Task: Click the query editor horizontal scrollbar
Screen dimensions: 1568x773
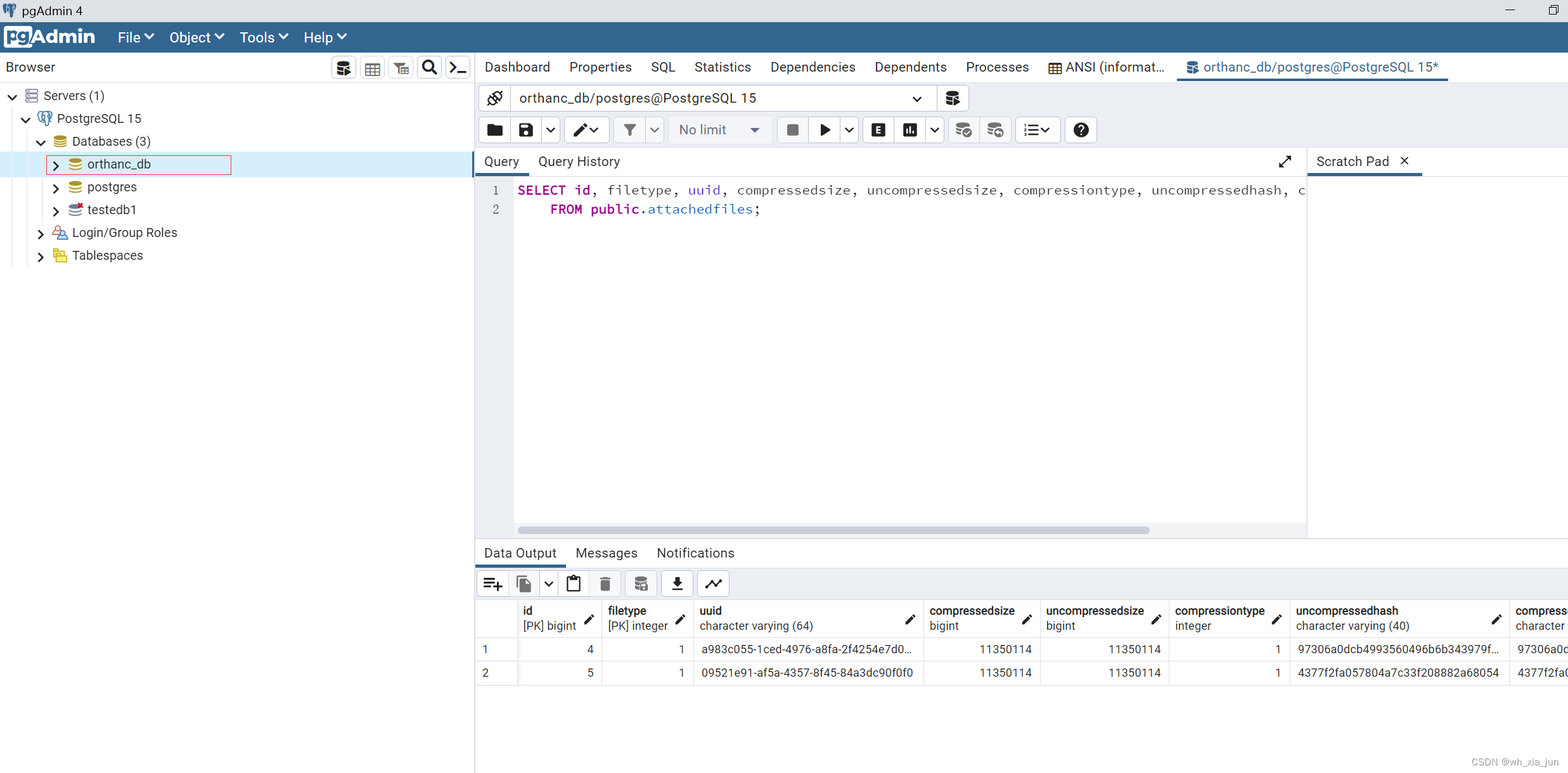Action: [833, 530]
